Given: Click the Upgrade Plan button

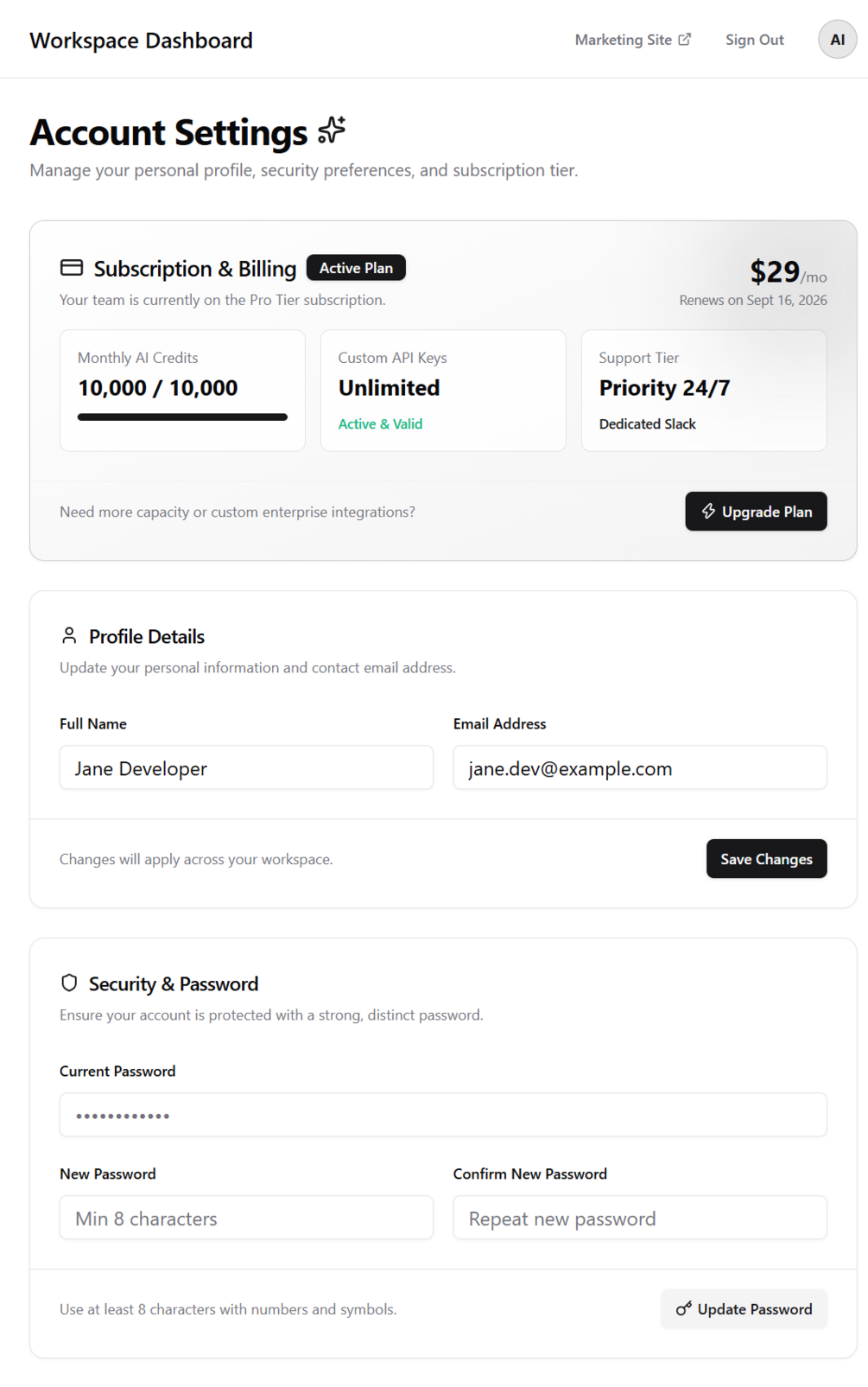Looking at the screenshot, I should pyautogui.click(x=757, y=512).
